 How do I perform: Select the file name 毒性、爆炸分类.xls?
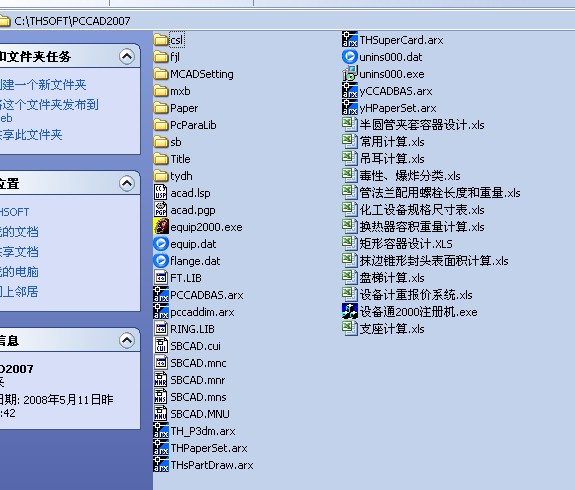point(410,176)
